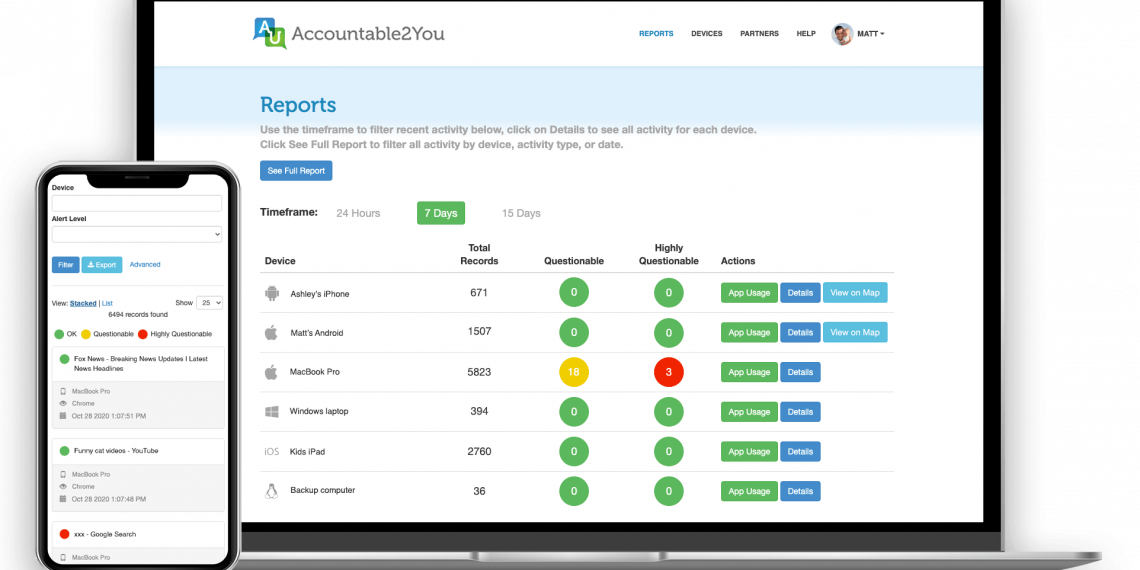The image size is (1140, 570).
Task: Click the Windows icon beside Windows laptop
Action: click(272, 412)
